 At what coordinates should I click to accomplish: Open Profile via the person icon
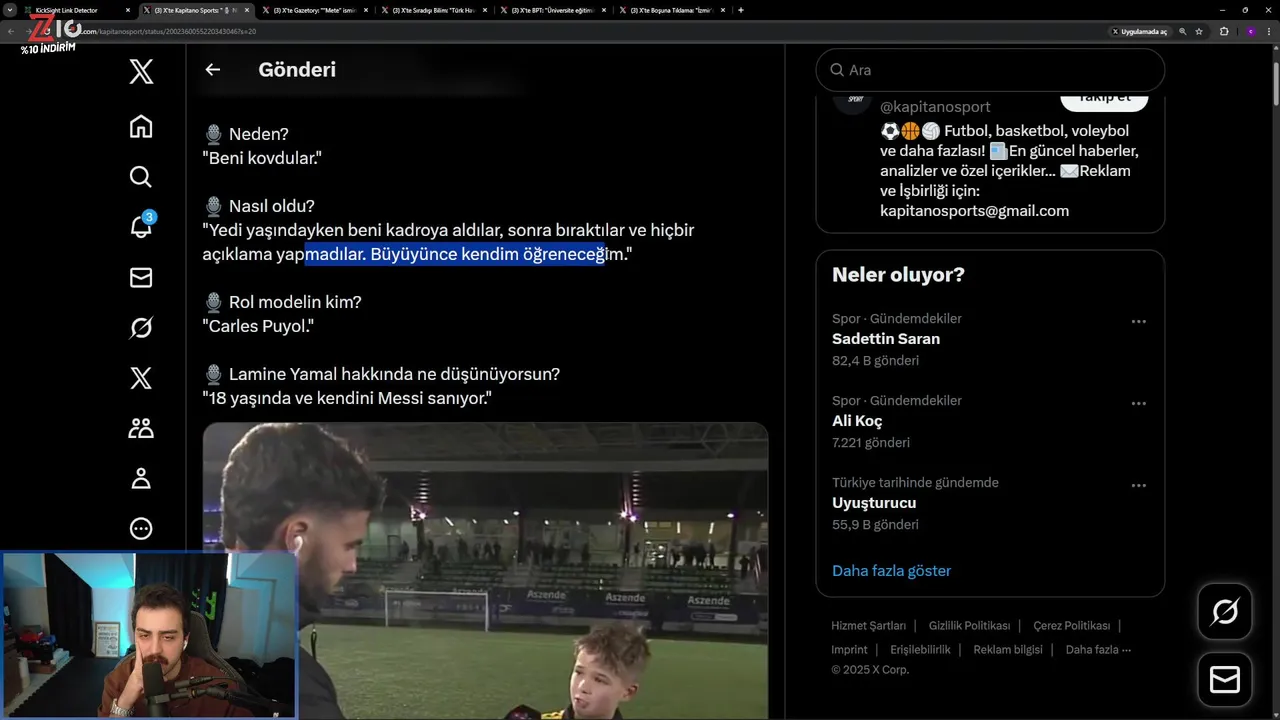point(141,478)
